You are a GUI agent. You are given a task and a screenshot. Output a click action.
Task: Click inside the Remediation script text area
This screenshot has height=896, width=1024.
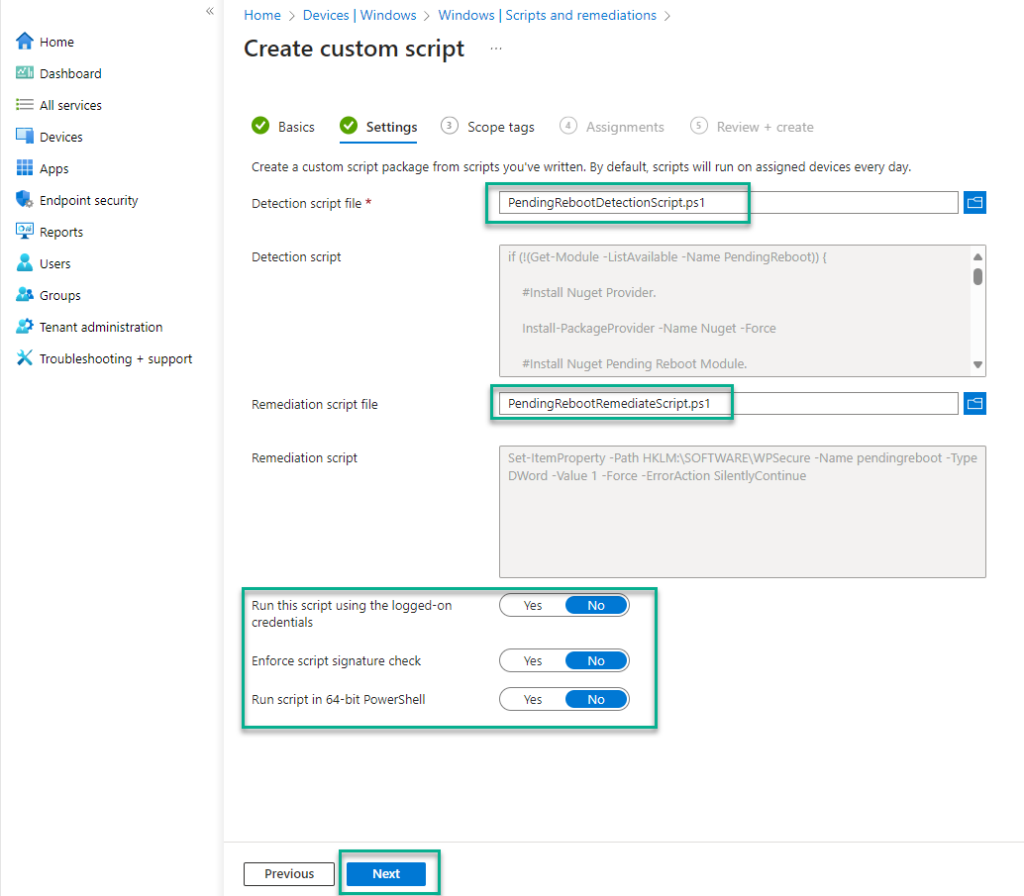tap(743, 512)
